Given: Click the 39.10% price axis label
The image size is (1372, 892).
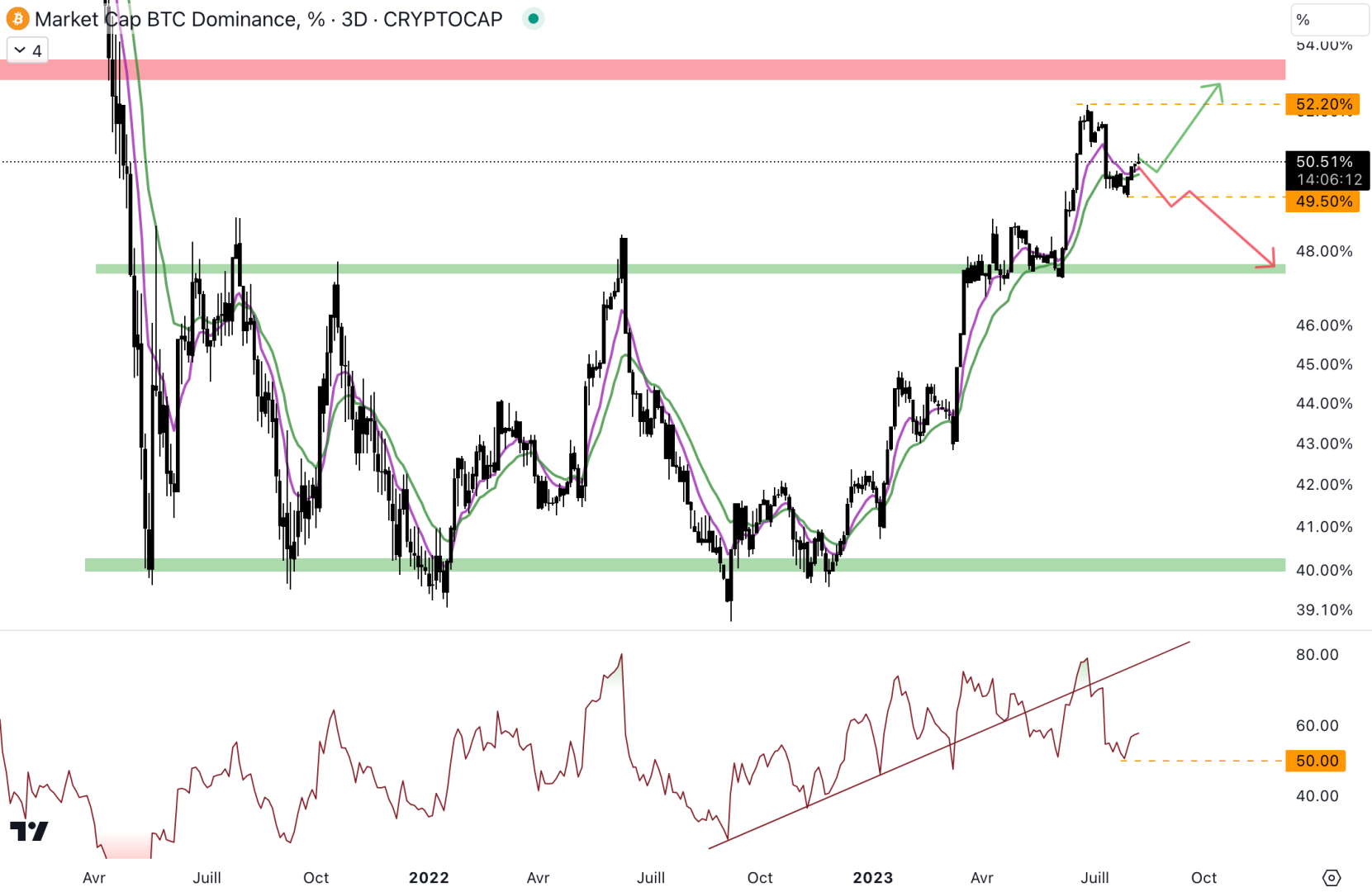Looking at the screenshot, I should point(1324,610).
